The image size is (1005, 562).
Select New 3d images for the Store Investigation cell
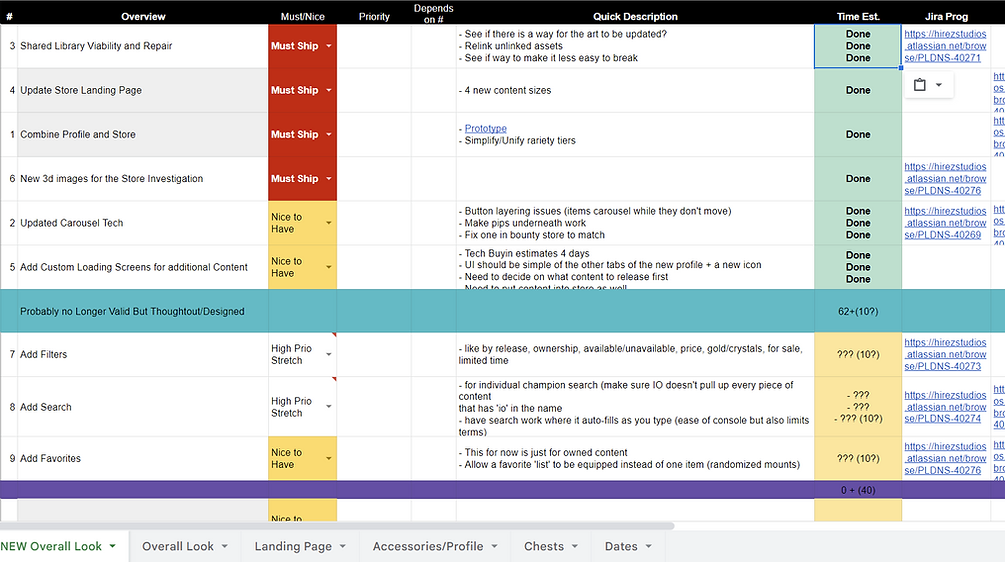[142, 179]
